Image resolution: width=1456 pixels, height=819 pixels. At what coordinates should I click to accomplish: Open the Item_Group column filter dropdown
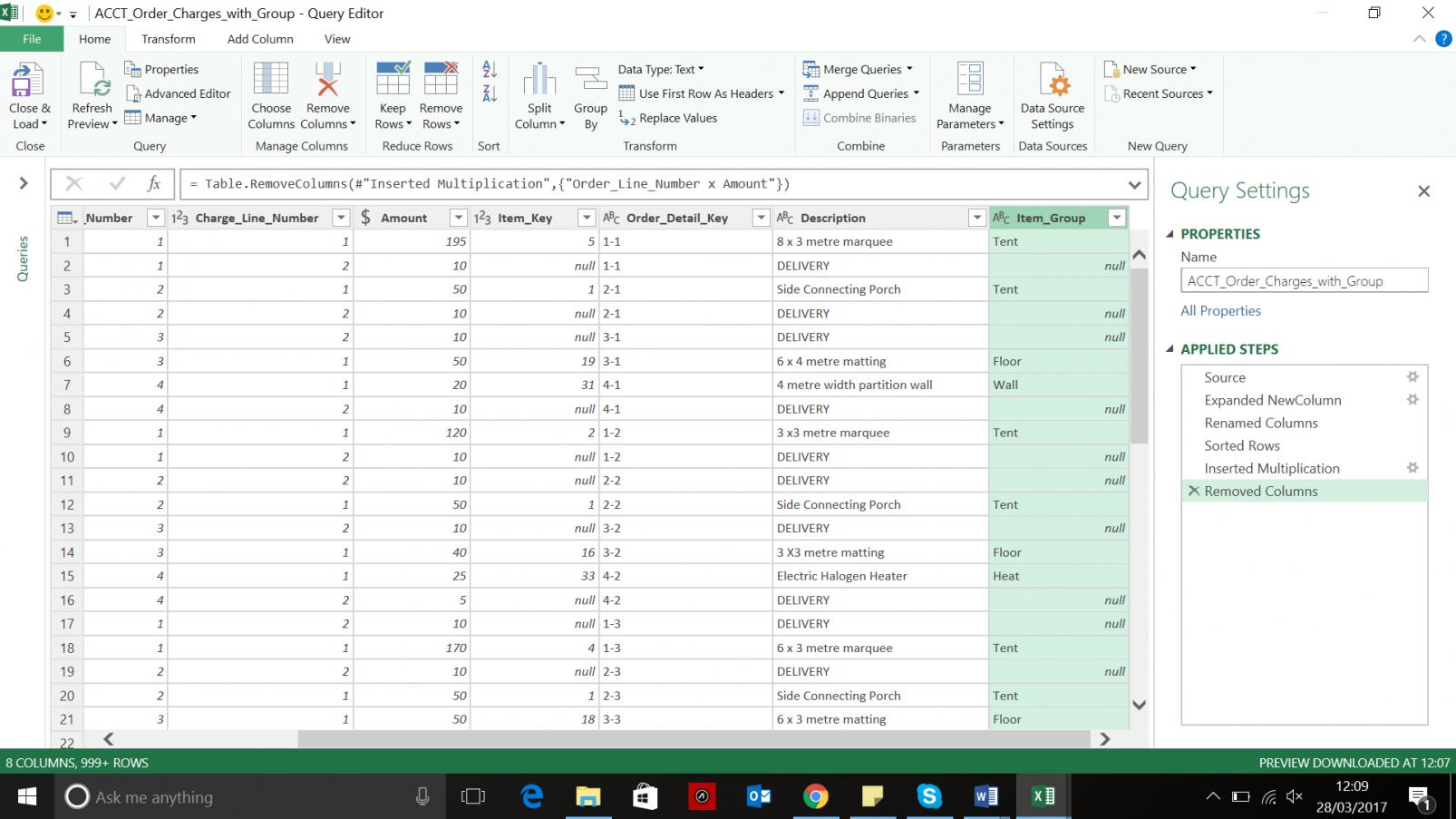[x=1117, y=218]
